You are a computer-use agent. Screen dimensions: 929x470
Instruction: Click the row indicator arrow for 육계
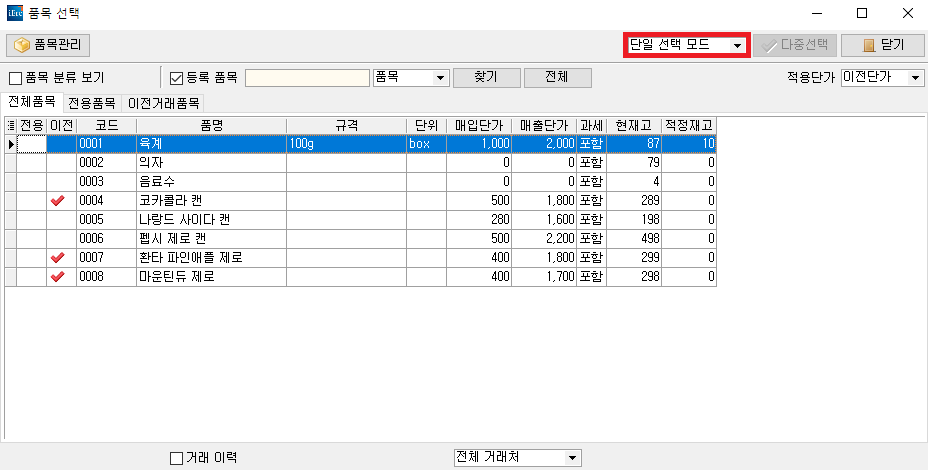(x=11, y=144)
